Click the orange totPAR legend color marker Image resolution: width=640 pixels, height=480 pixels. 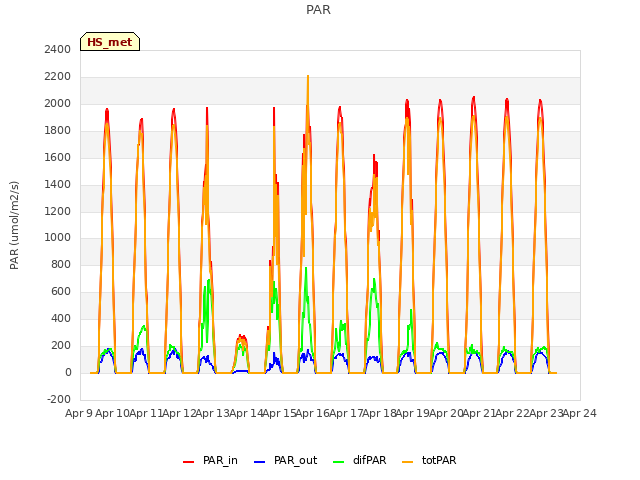click(x=407, y=462)
